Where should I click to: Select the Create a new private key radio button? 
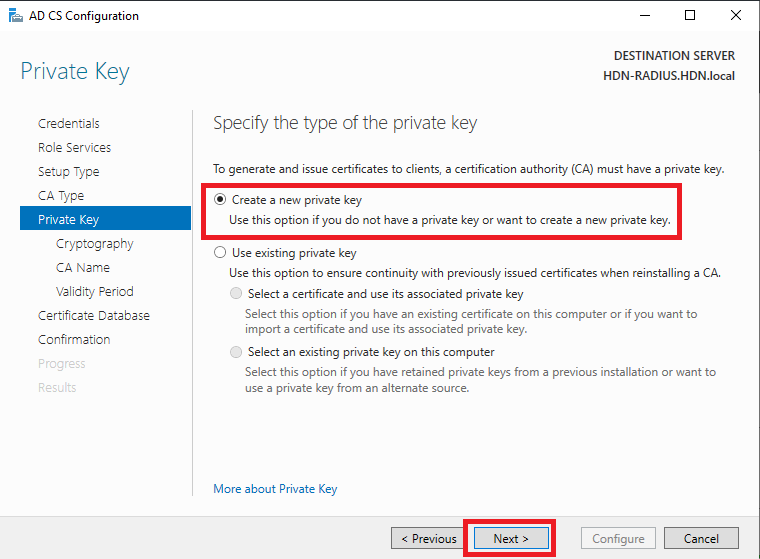point(220,199)
